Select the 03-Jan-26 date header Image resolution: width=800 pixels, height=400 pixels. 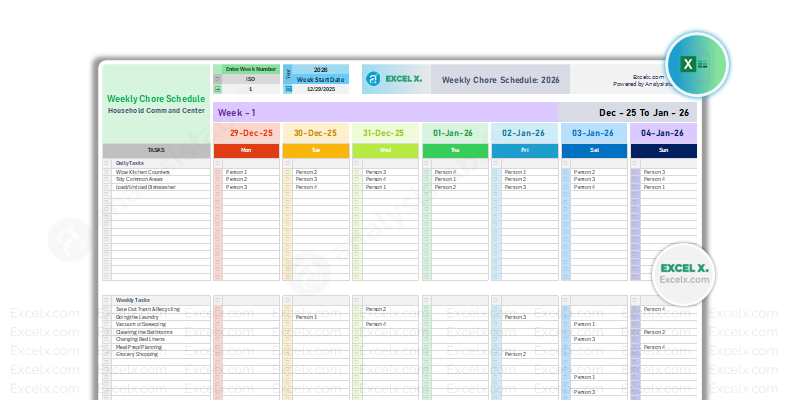[x=594, y=133]
